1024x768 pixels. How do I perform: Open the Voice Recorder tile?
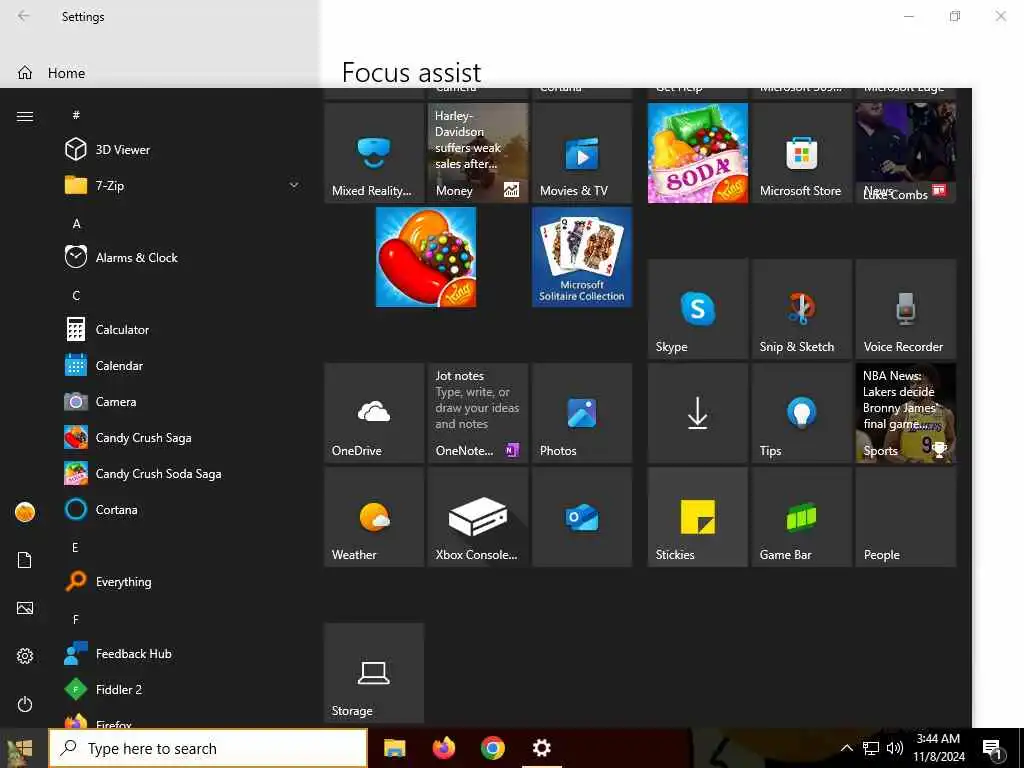(x=906, y=309)
